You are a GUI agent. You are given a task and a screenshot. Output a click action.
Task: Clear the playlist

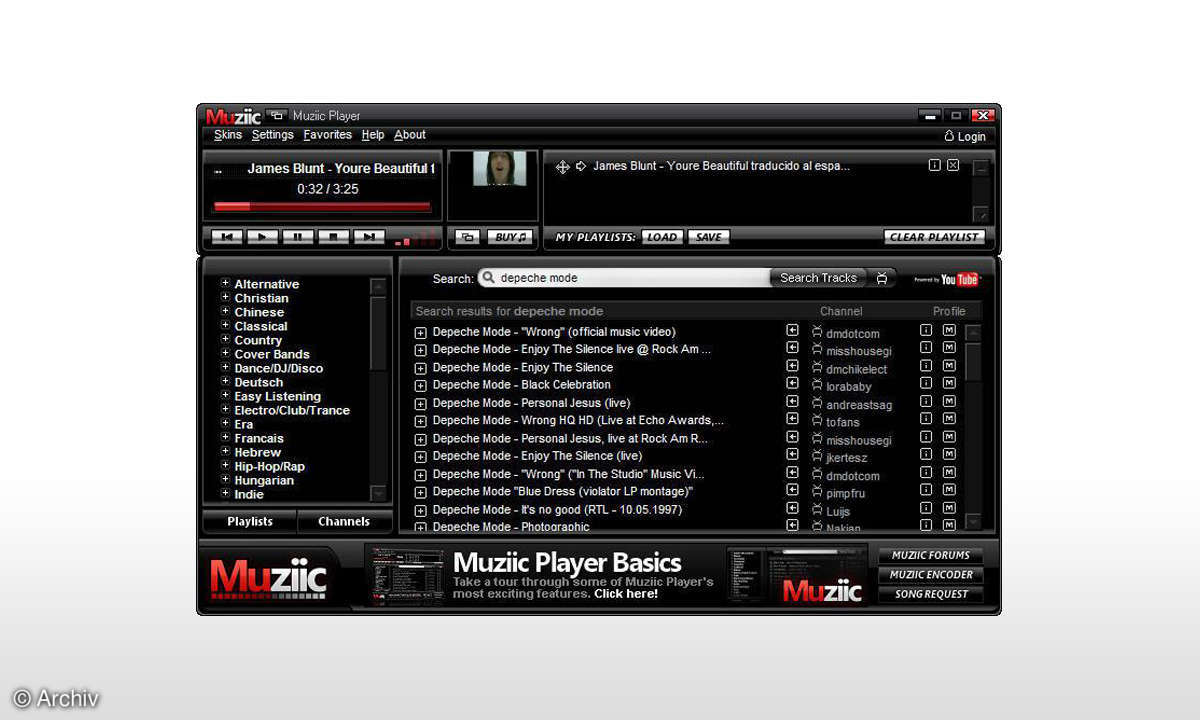click(x=935, y=237)
